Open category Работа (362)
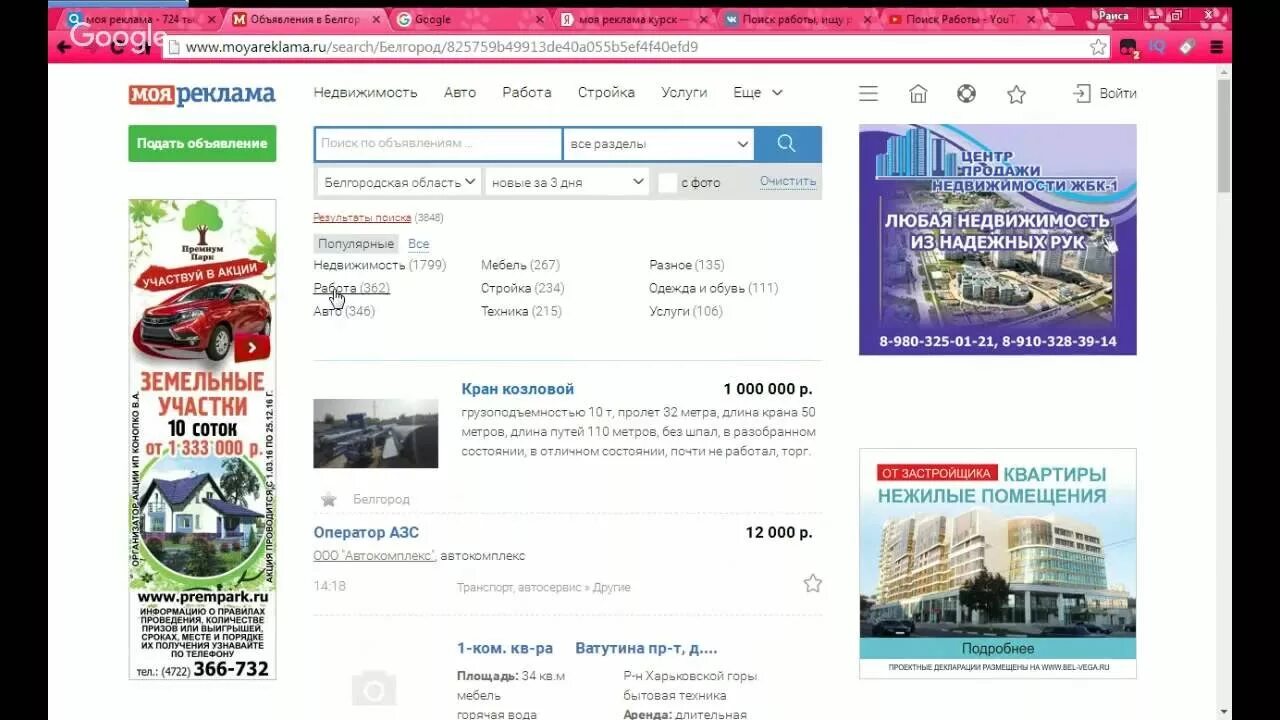Screen dimensions: 1280x720 (351, 288)
